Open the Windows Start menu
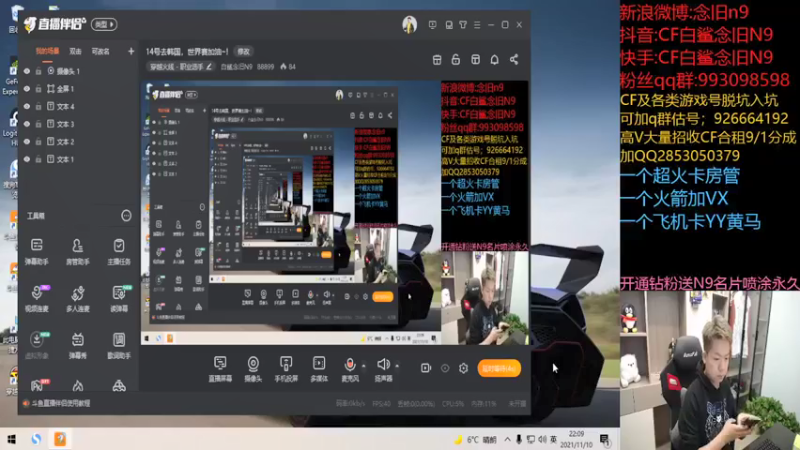 [11, 439]
